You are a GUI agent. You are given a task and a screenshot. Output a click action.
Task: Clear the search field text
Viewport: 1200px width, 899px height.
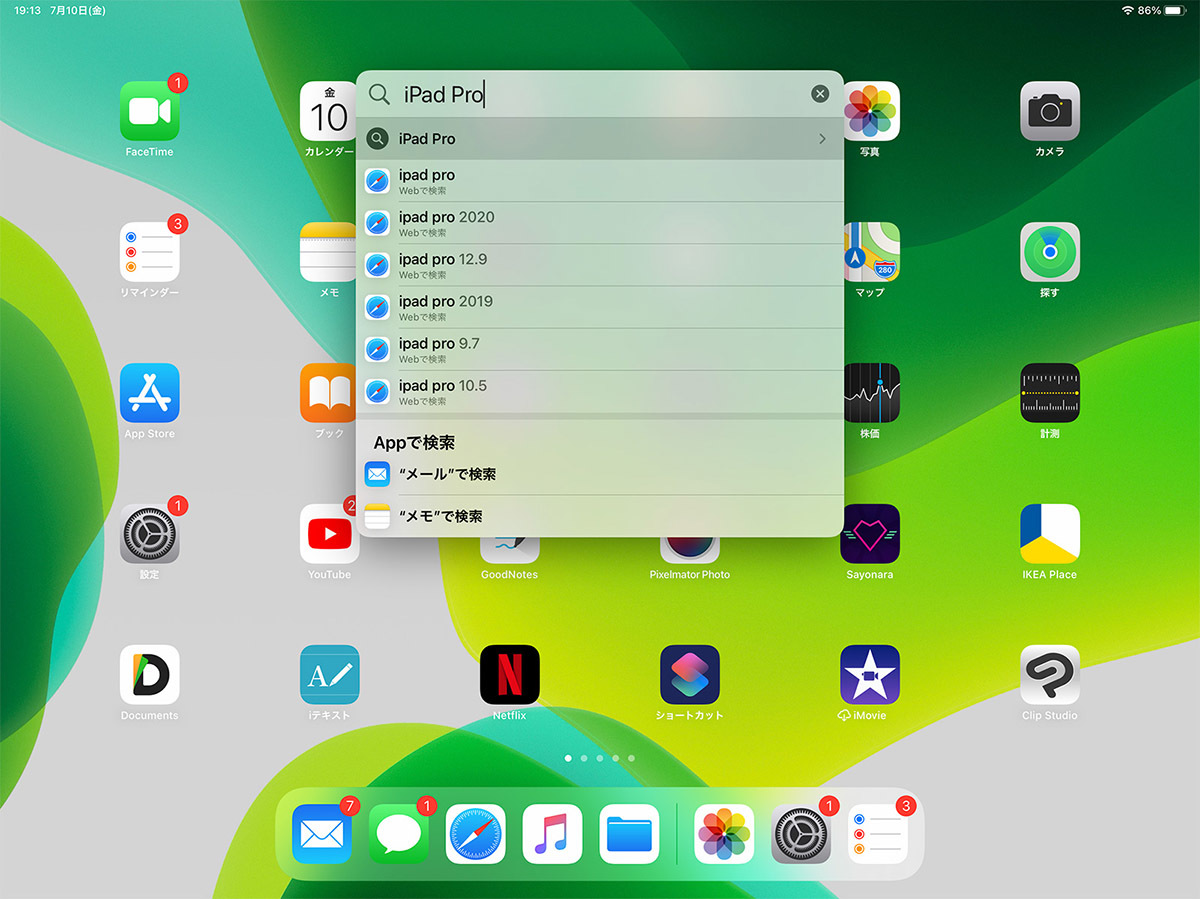[x=820, y=94]
